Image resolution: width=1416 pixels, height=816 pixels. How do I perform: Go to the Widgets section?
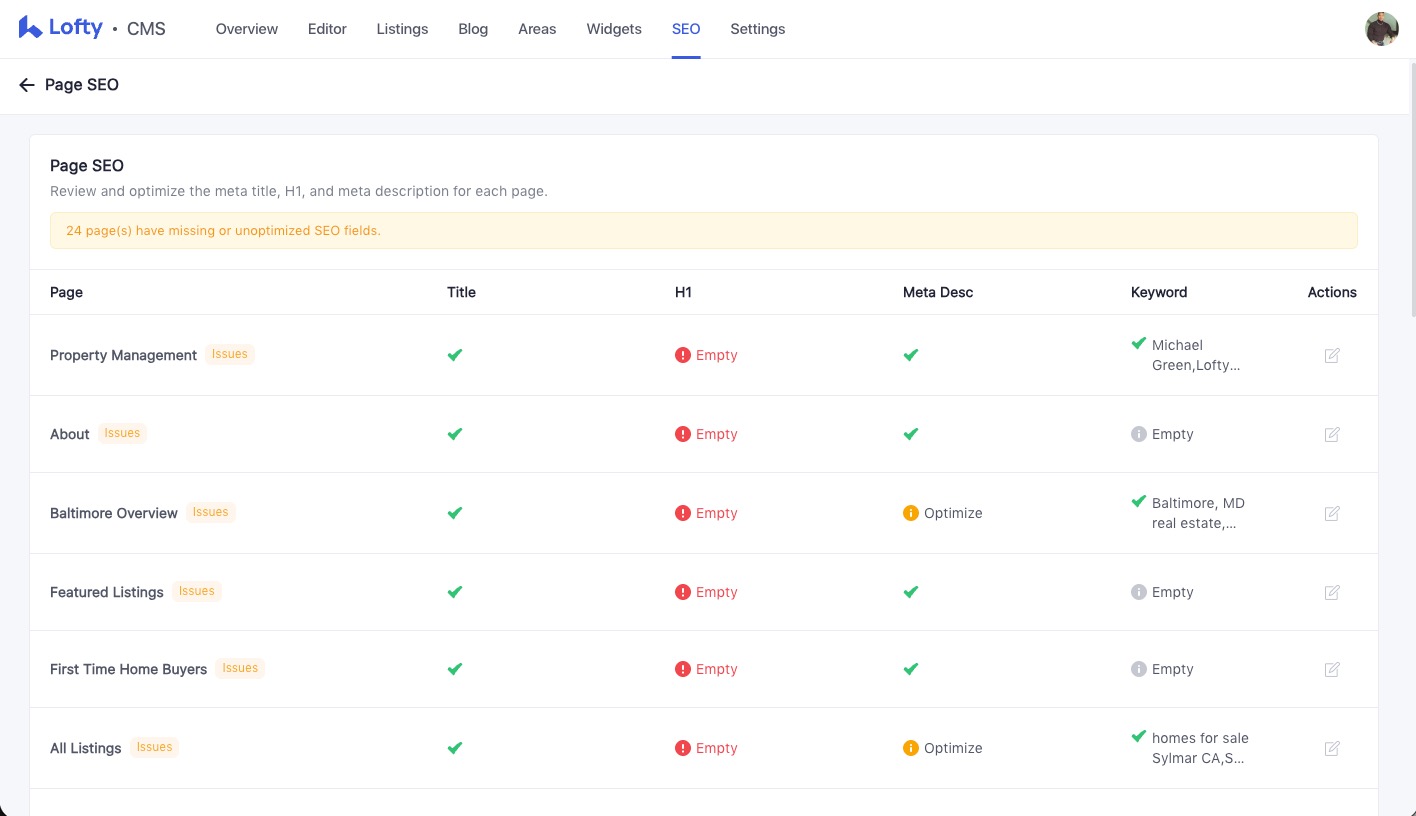(x=613, y=29)
